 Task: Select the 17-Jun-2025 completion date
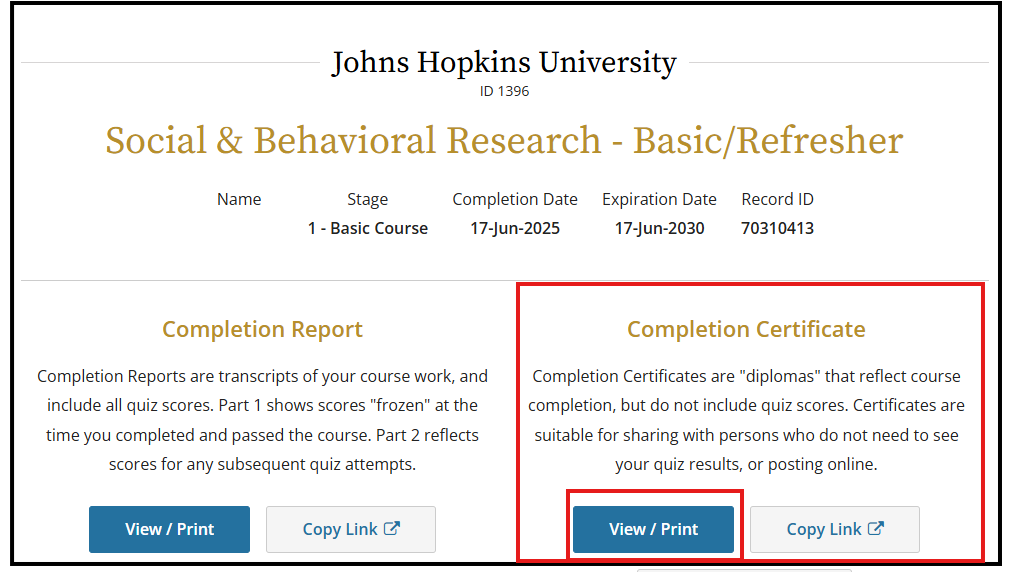515,228
